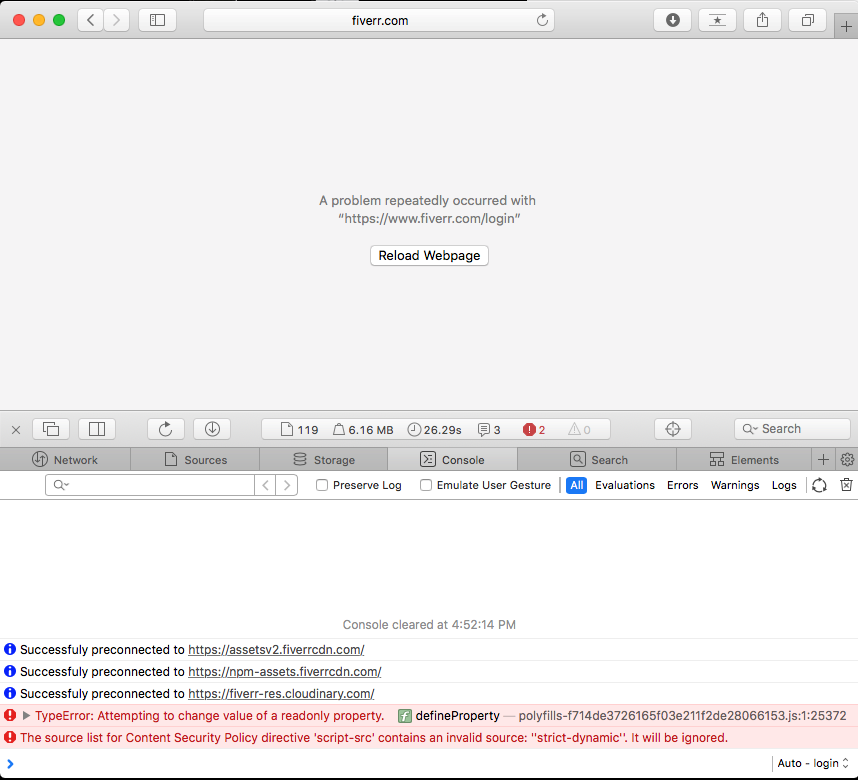Select the TypeError readonly property message
Viewport: 858px width, 780px height.
click(210, 715)
